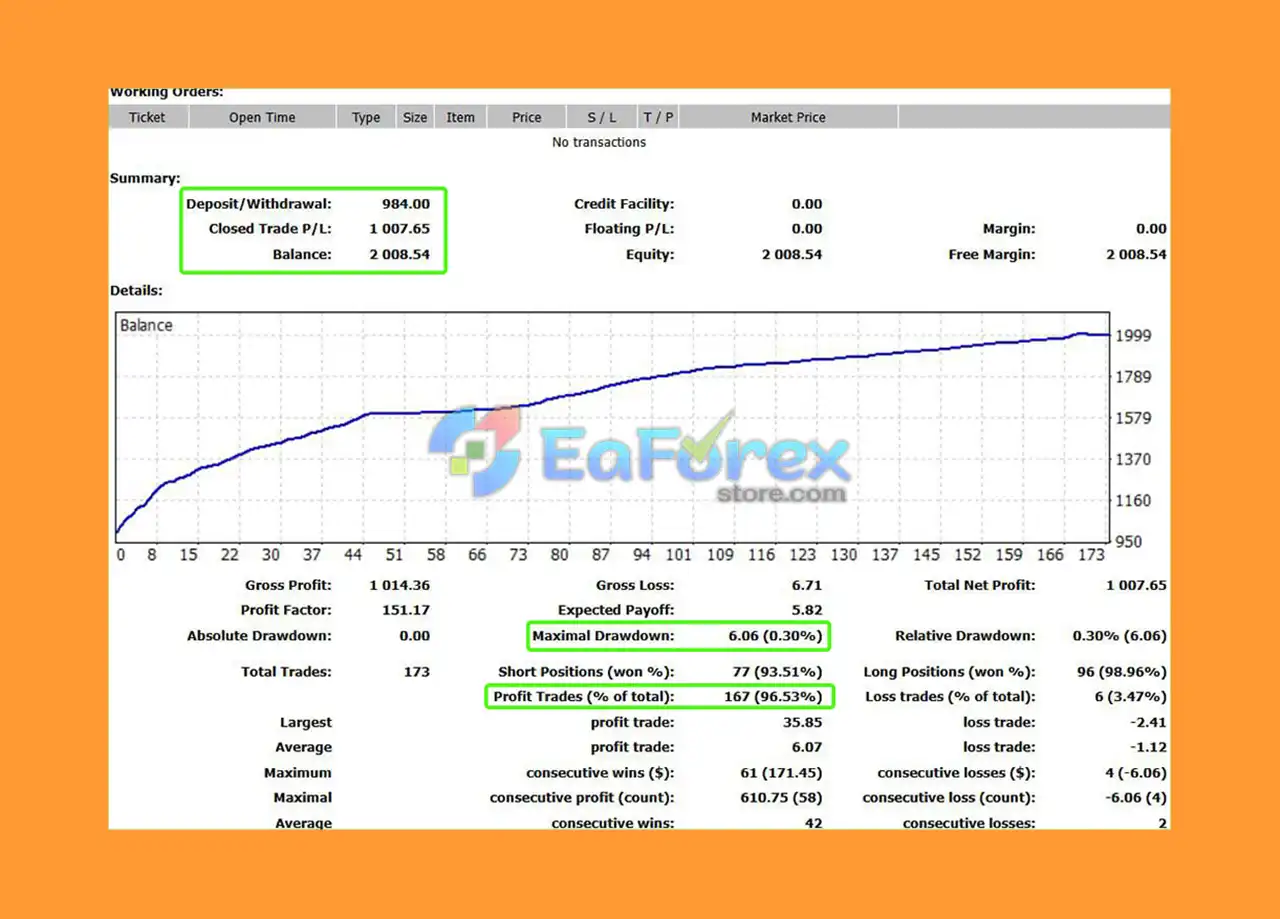
Task: Click the Profit Factor value 151.17
Action: (407, 610)
